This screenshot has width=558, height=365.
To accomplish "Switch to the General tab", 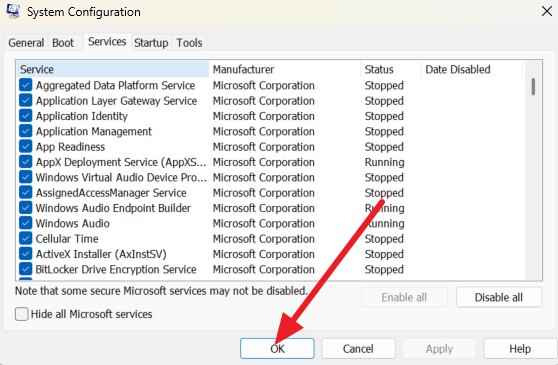I will pyautogui.click(x=26, y=43).
